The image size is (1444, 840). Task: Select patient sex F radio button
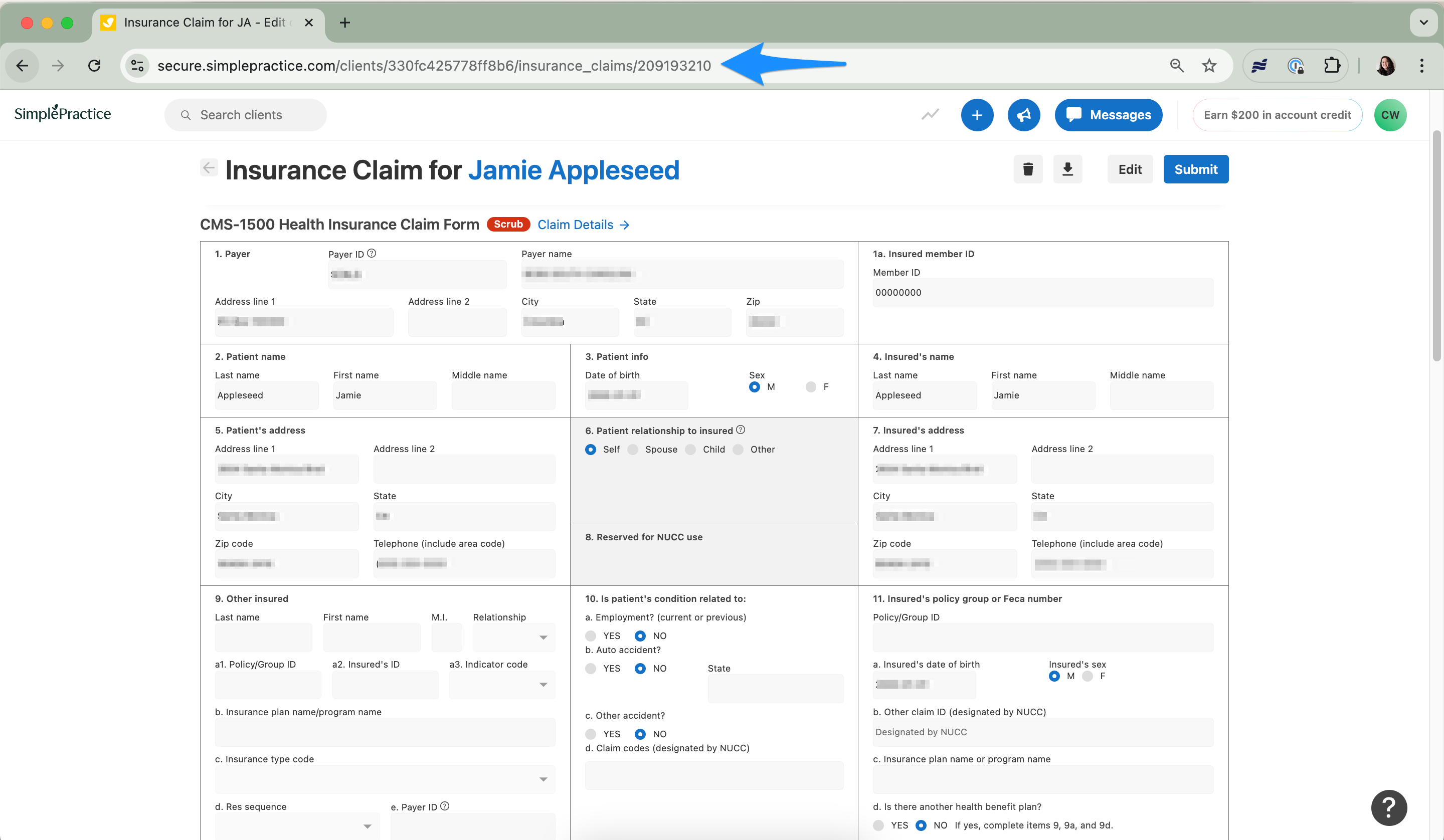pyautogui.click(x=810, y=387)
